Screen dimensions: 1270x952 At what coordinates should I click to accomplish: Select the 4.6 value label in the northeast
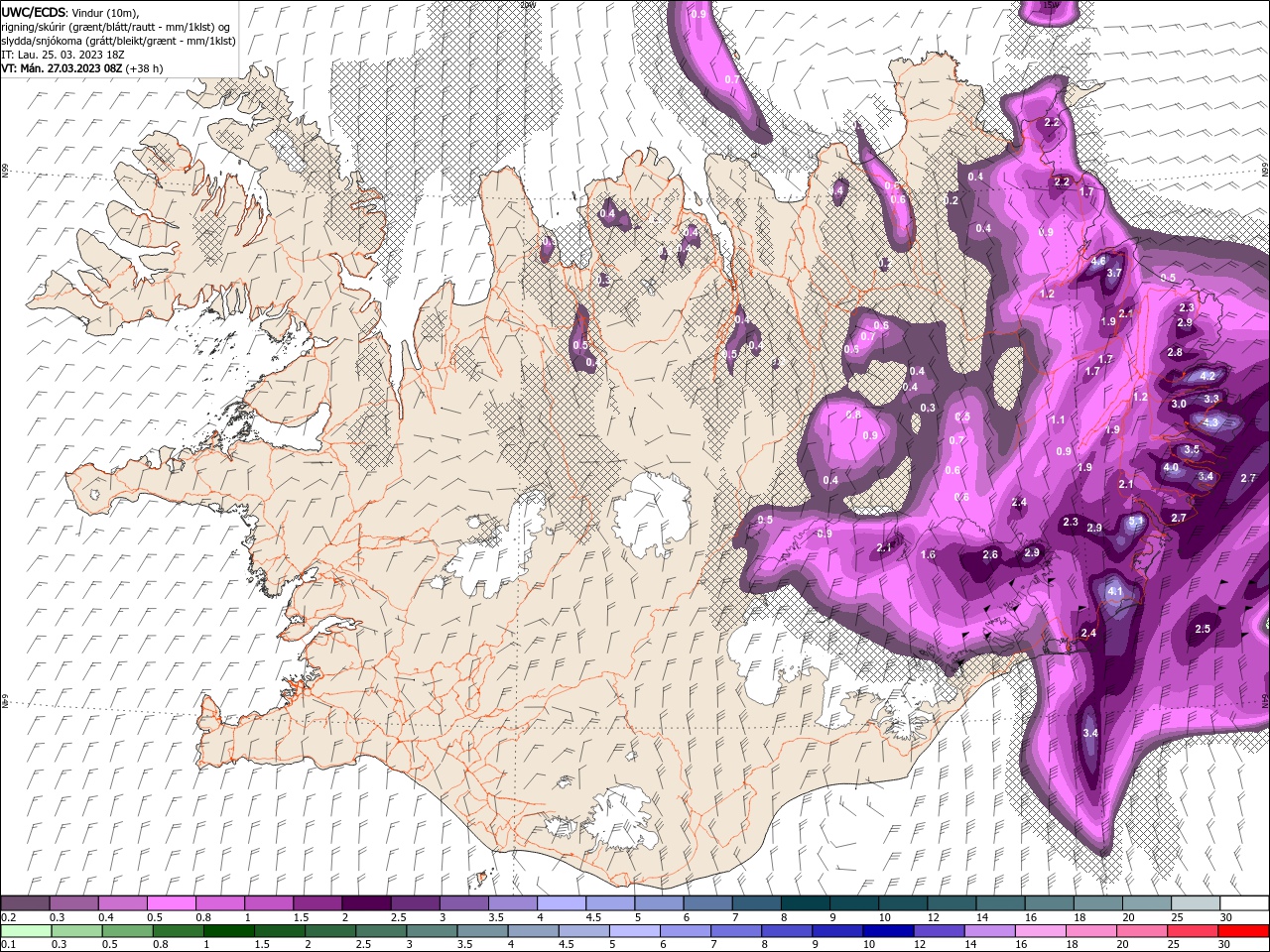click(1098, 261)
